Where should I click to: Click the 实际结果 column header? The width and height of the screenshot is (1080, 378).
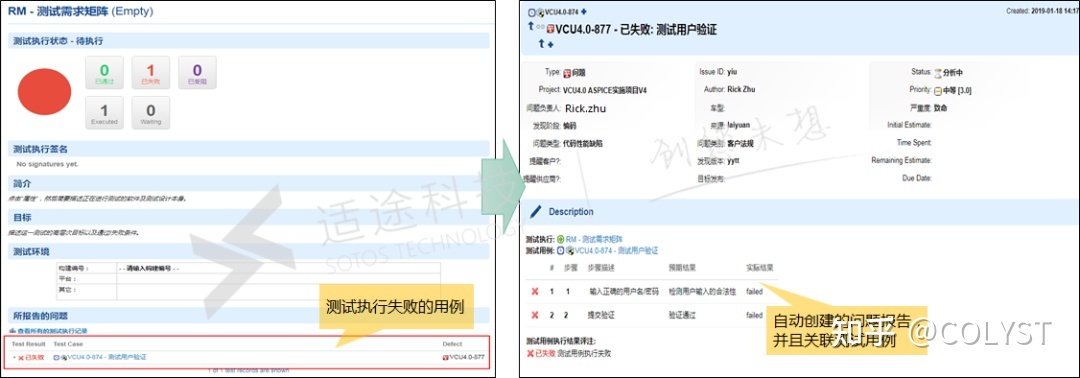(760, 267)
